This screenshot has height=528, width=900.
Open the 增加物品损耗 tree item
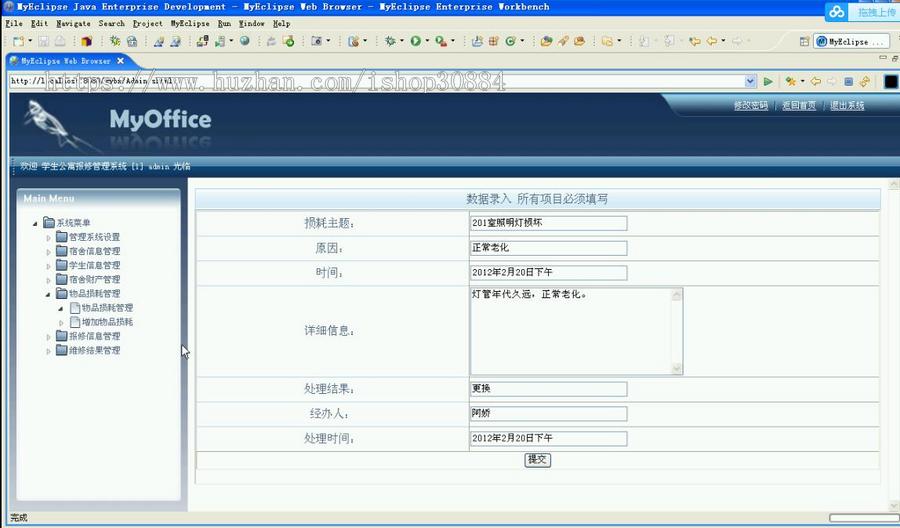tap(107, 322)
